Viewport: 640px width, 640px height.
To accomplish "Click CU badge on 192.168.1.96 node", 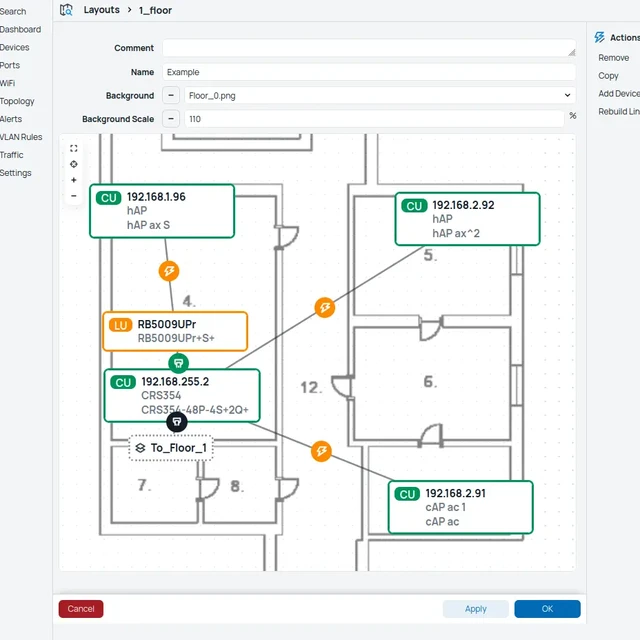I will tap(109, 198).
